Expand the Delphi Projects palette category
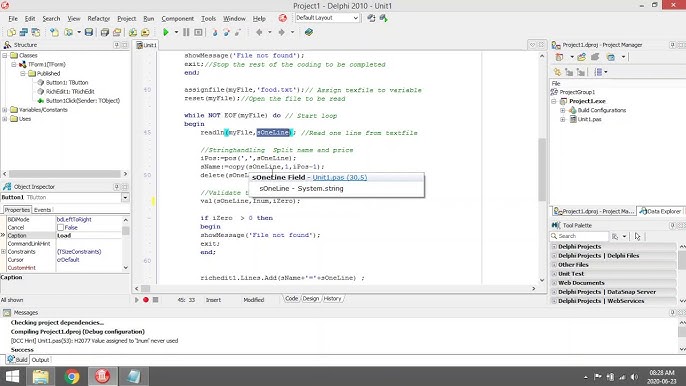Image resolution: width=686 pixels, height=386 pixels. [x=554, y=247]
